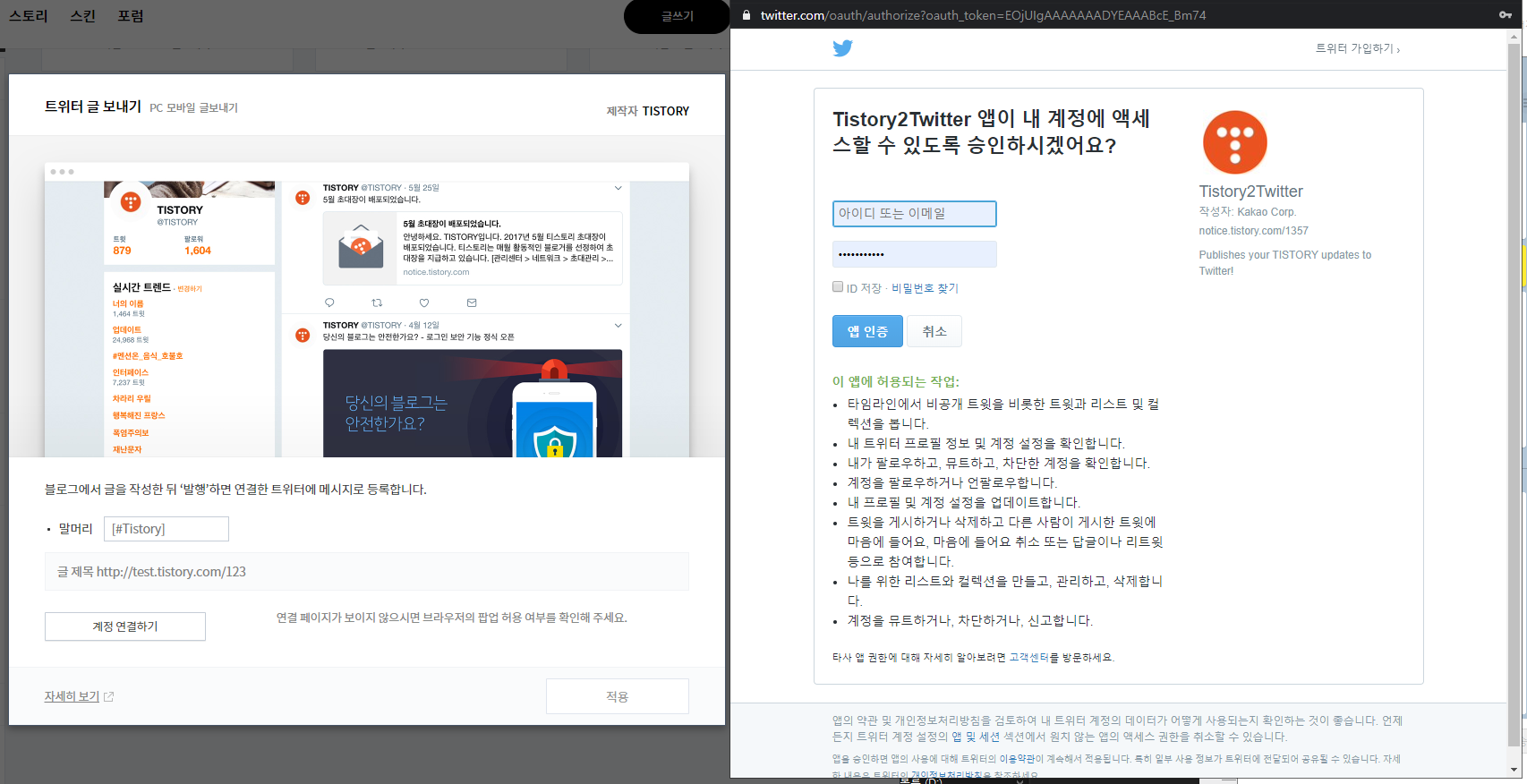Expand chevron on 4월 12일 tweet

click(618, 325)
